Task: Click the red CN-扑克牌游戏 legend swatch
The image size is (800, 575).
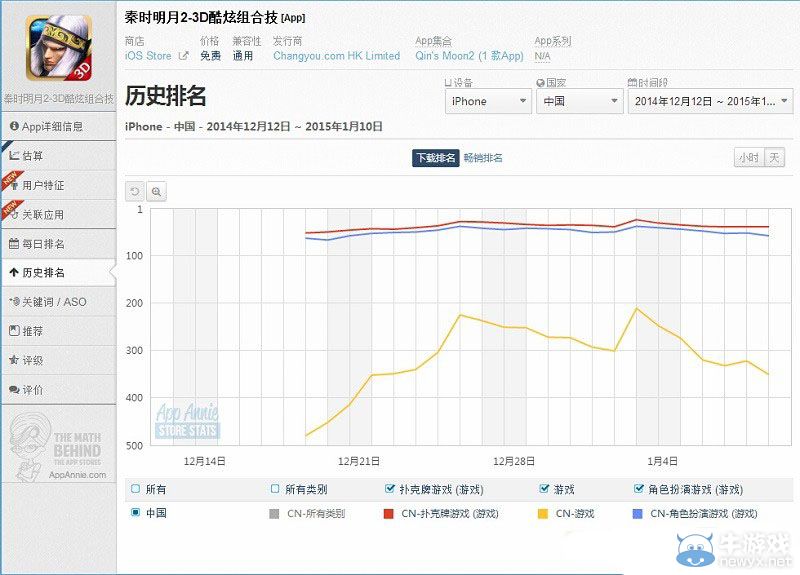Action: [x=388, y=514]
